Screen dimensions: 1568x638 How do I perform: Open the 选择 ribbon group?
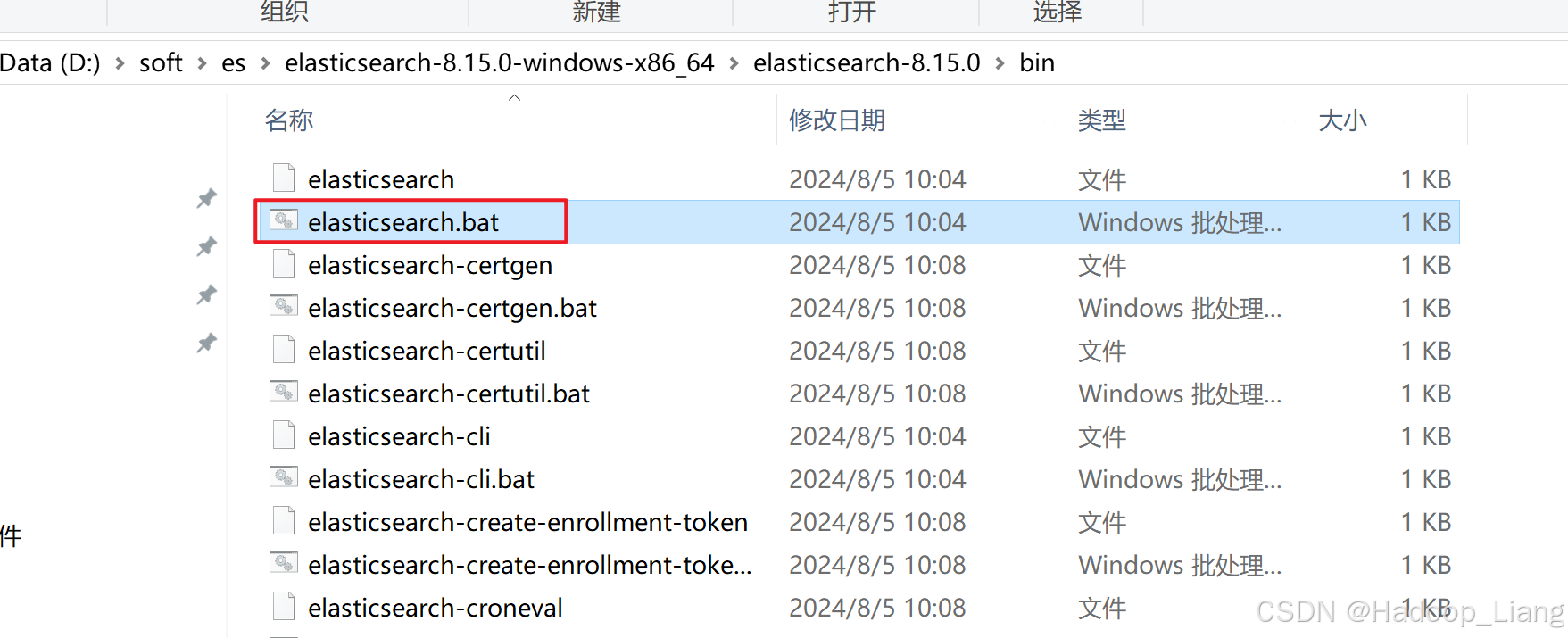click(x=1058, y=12)
